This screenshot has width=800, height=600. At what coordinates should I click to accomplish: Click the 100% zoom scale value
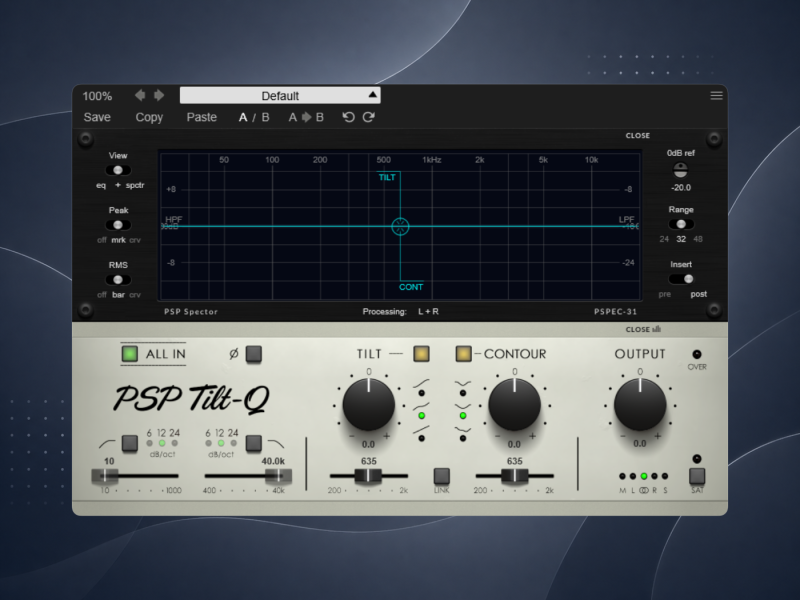[x=97, y=96]
